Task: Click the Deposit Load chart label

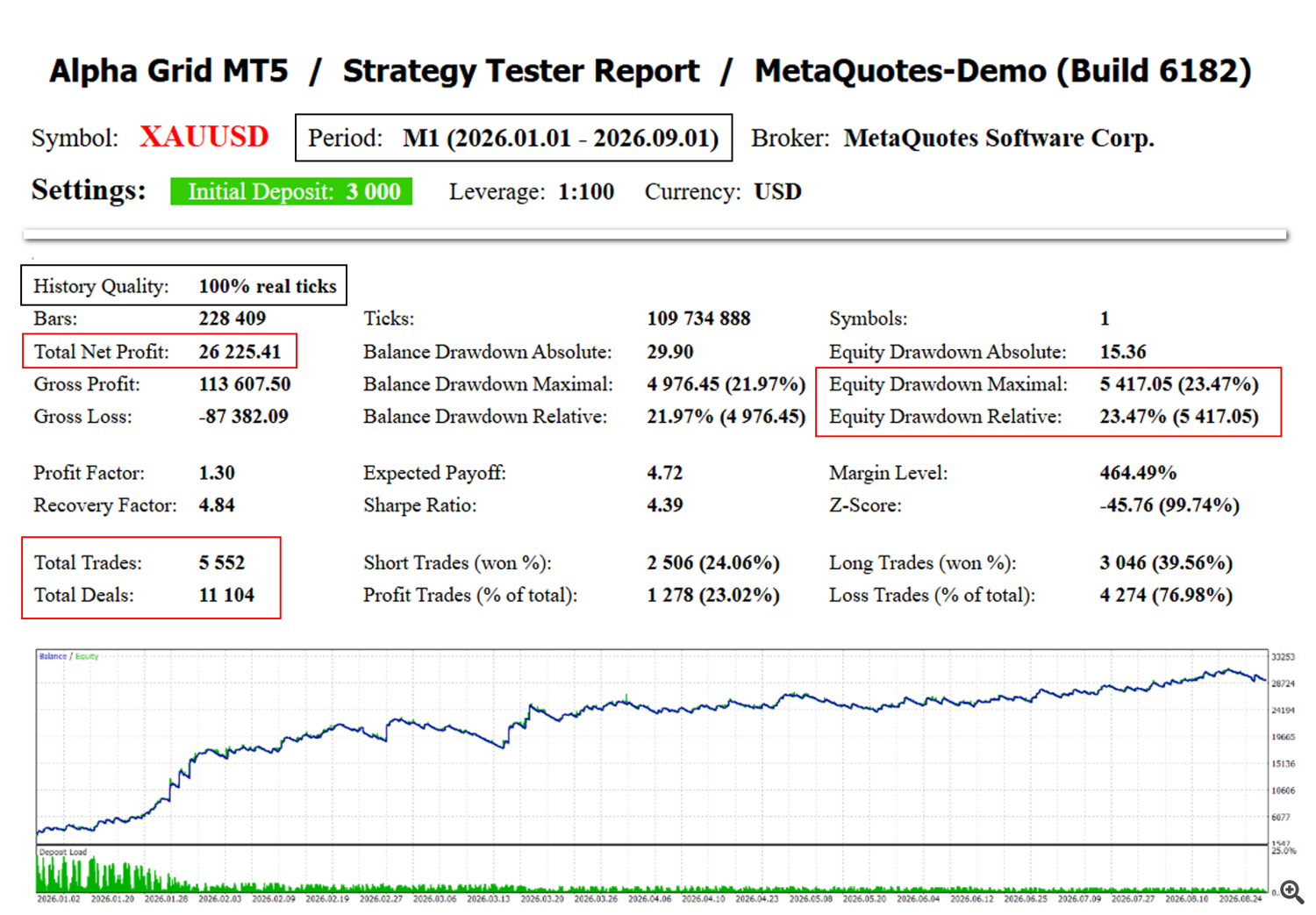Action: point(63,852)
